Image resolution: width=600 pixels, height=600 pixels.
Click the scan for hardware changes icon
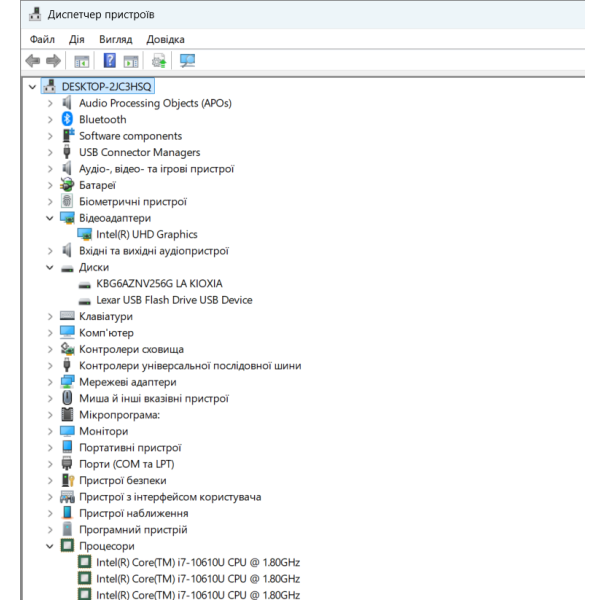[188, 61]
